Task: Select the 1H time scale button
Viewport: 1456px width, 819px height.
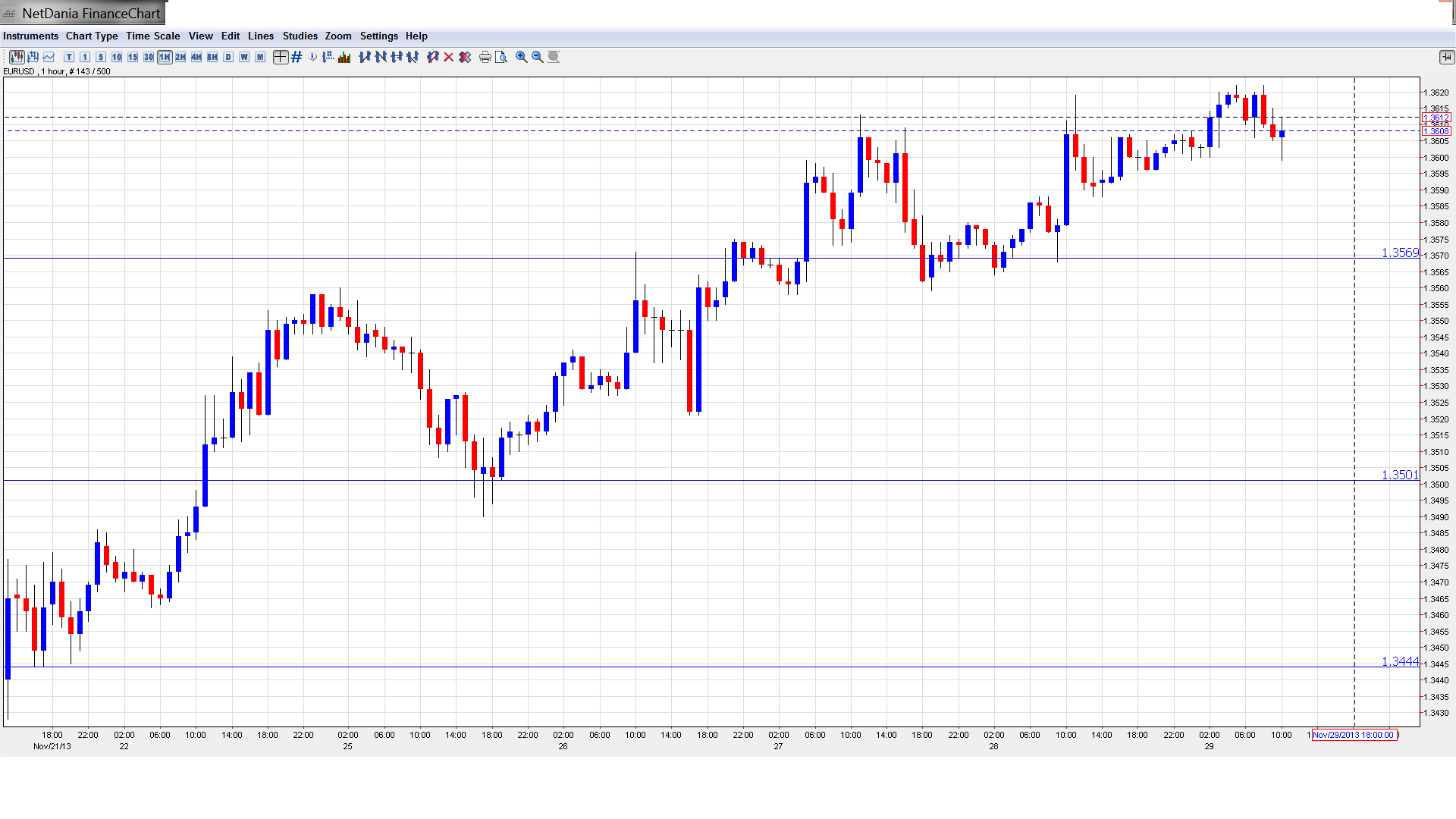Action: 165,57
